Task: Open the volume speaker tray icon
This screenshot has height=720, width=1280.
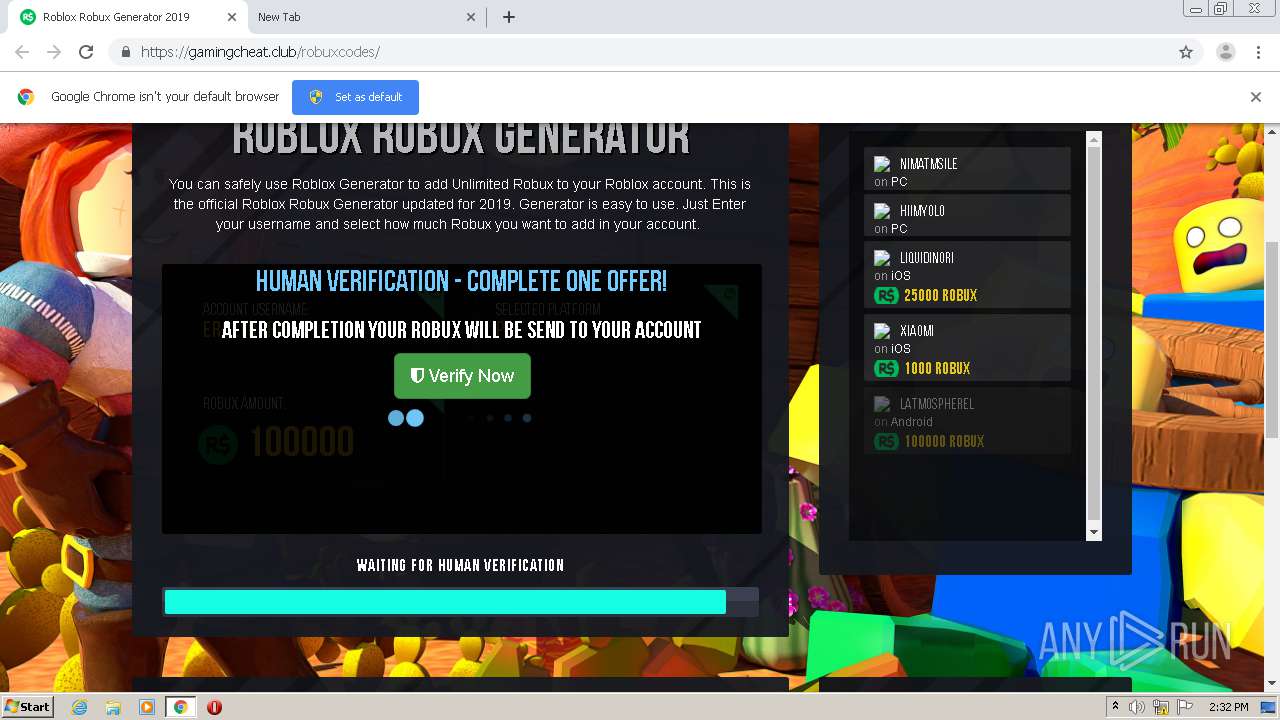Action: 1137,707
